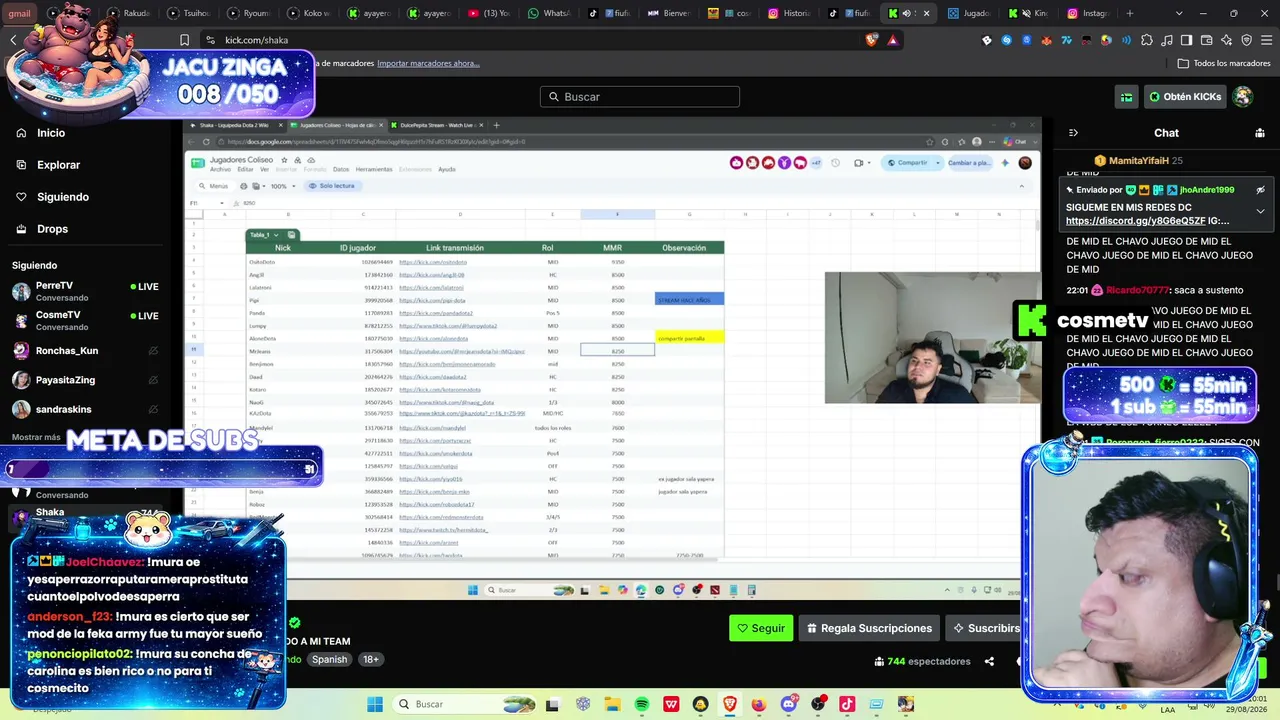Click the share icon beside viewer count

pos(989,661)
